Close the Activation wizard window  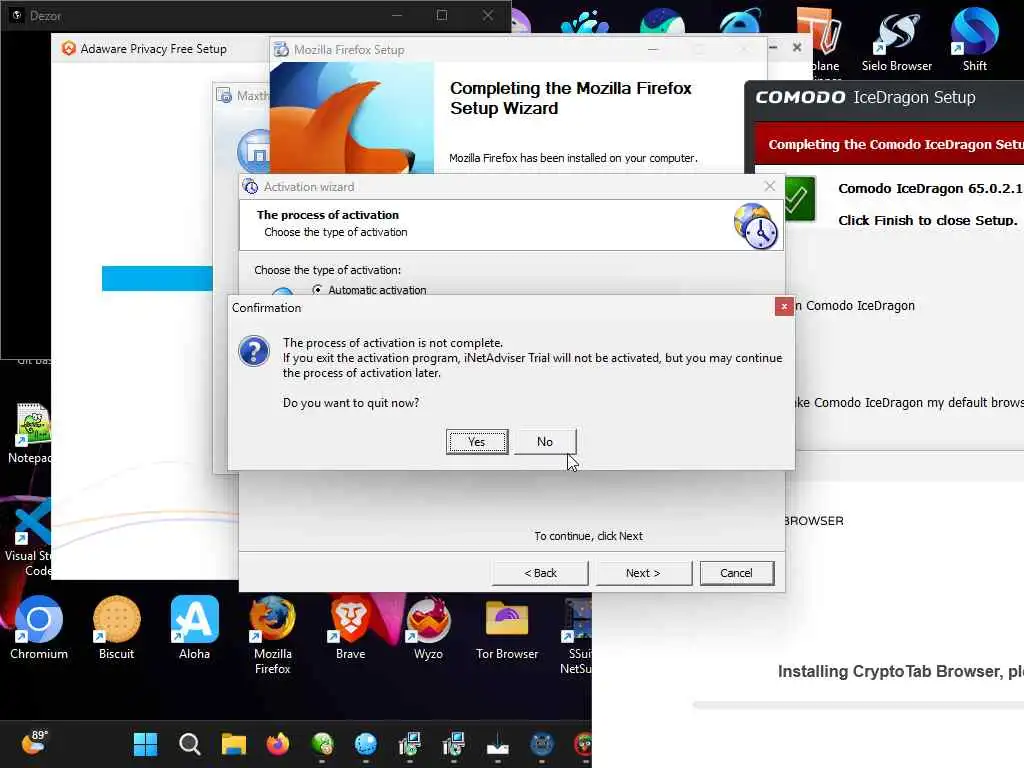pyautogui.click(x=770, y=186)
